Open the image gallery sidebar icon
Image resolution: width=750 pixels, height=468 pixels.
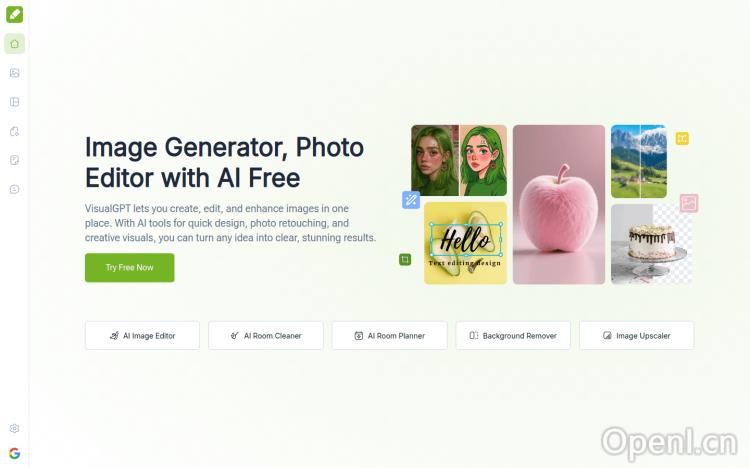[14, 73]
